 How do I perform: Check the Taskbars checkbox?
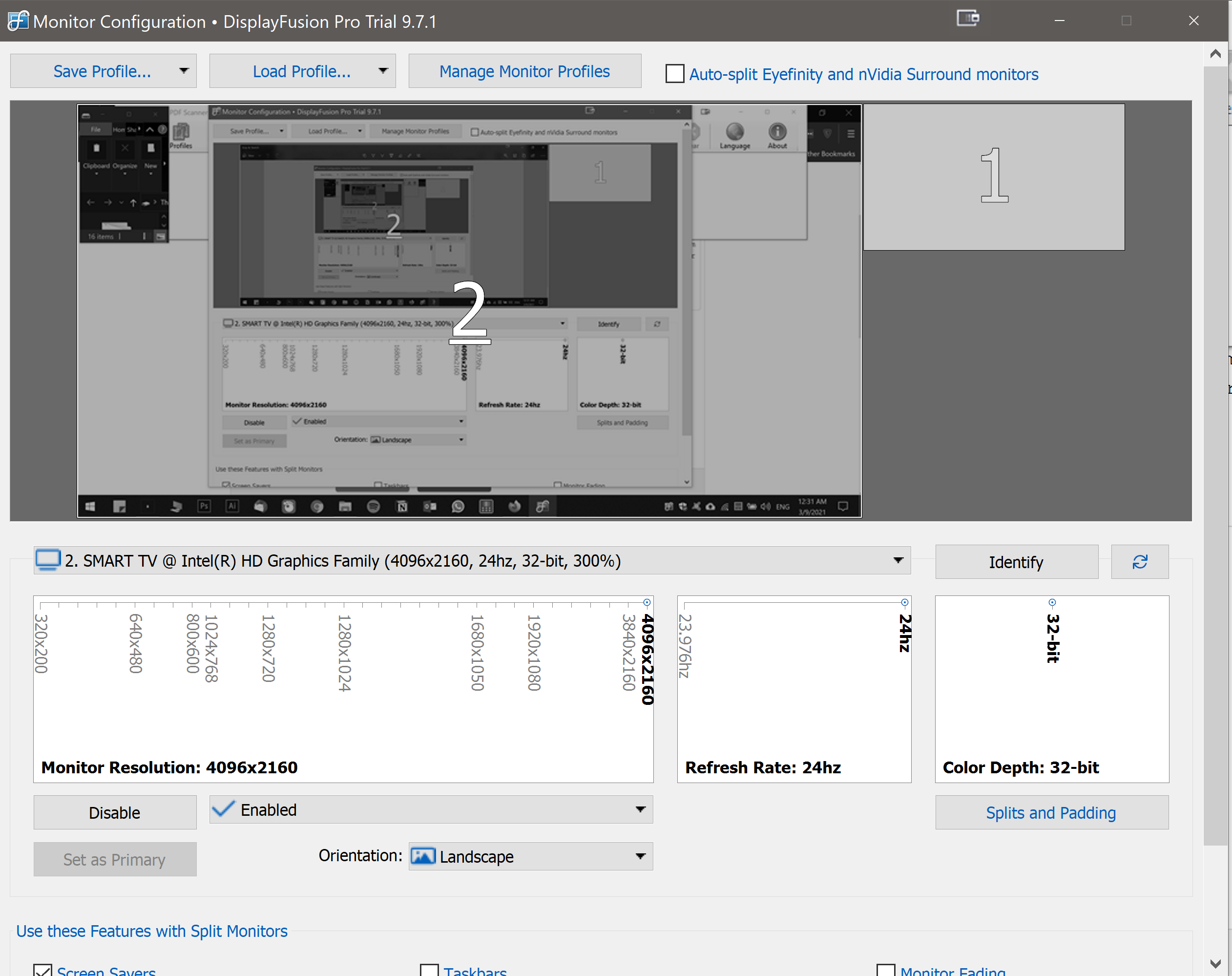[x=430, y=970]
